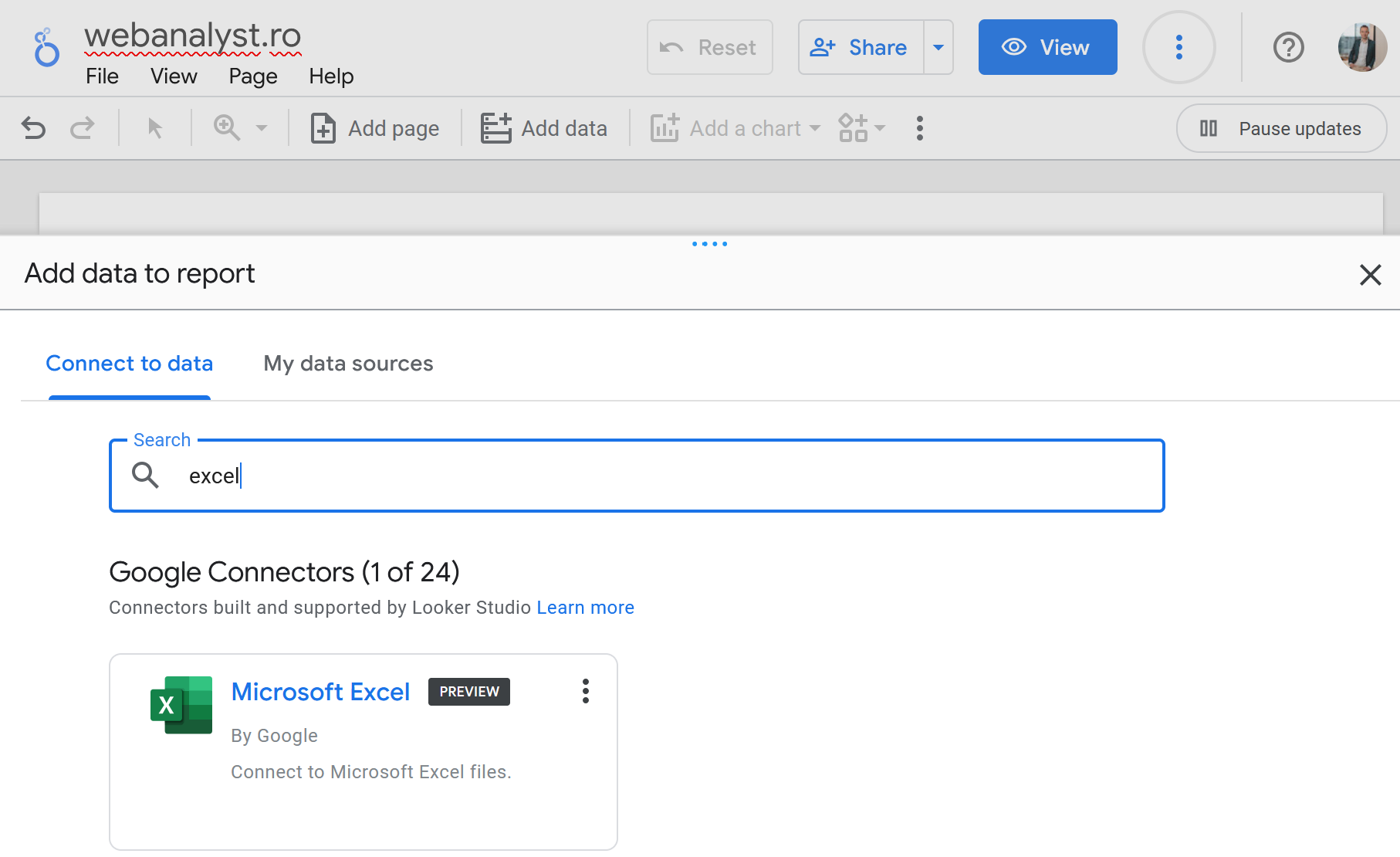Click the search magnifier icon

[x=145, y=476]
